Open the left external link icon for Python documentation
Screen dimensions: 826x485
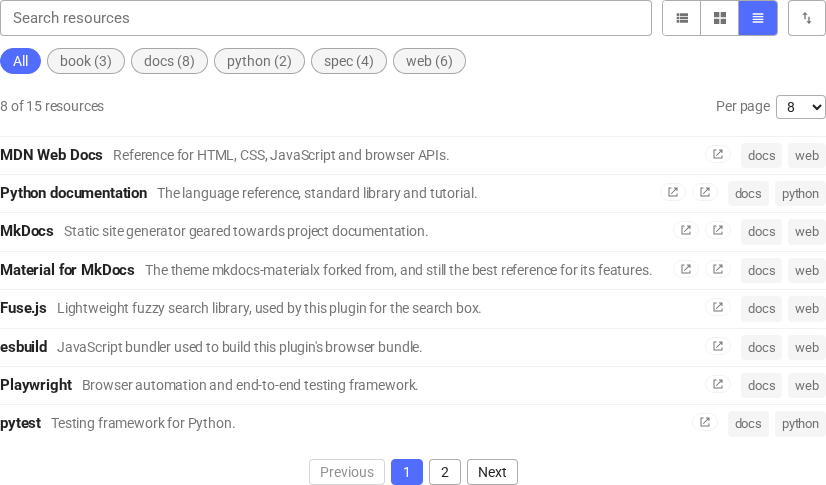point(673,192)
